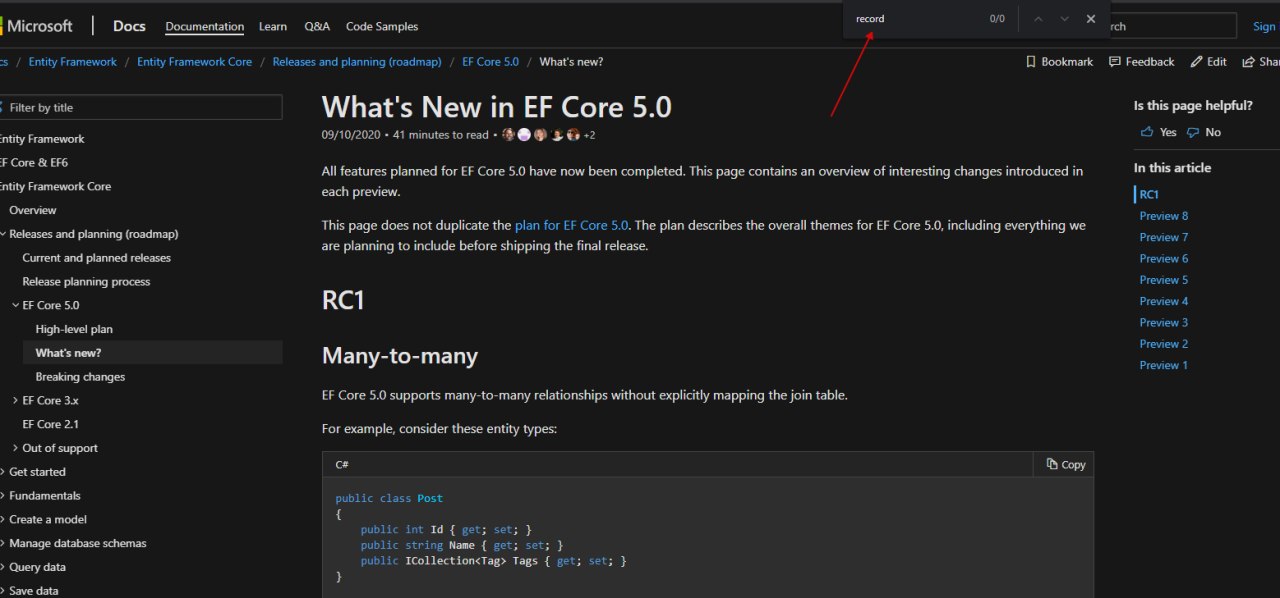This screenshot has width=1280, height=598.
Task: Click the thumbs down No icon
Action: click(1193, 132)
